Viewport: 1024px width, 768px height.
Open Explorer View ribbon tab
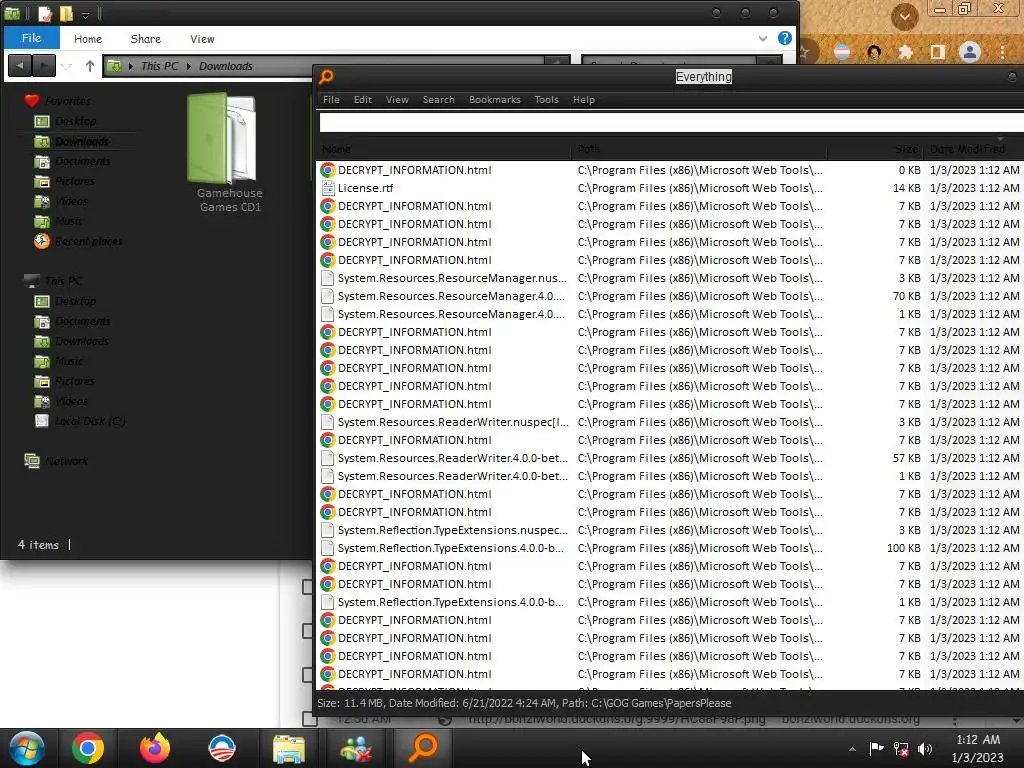point(202,39)
